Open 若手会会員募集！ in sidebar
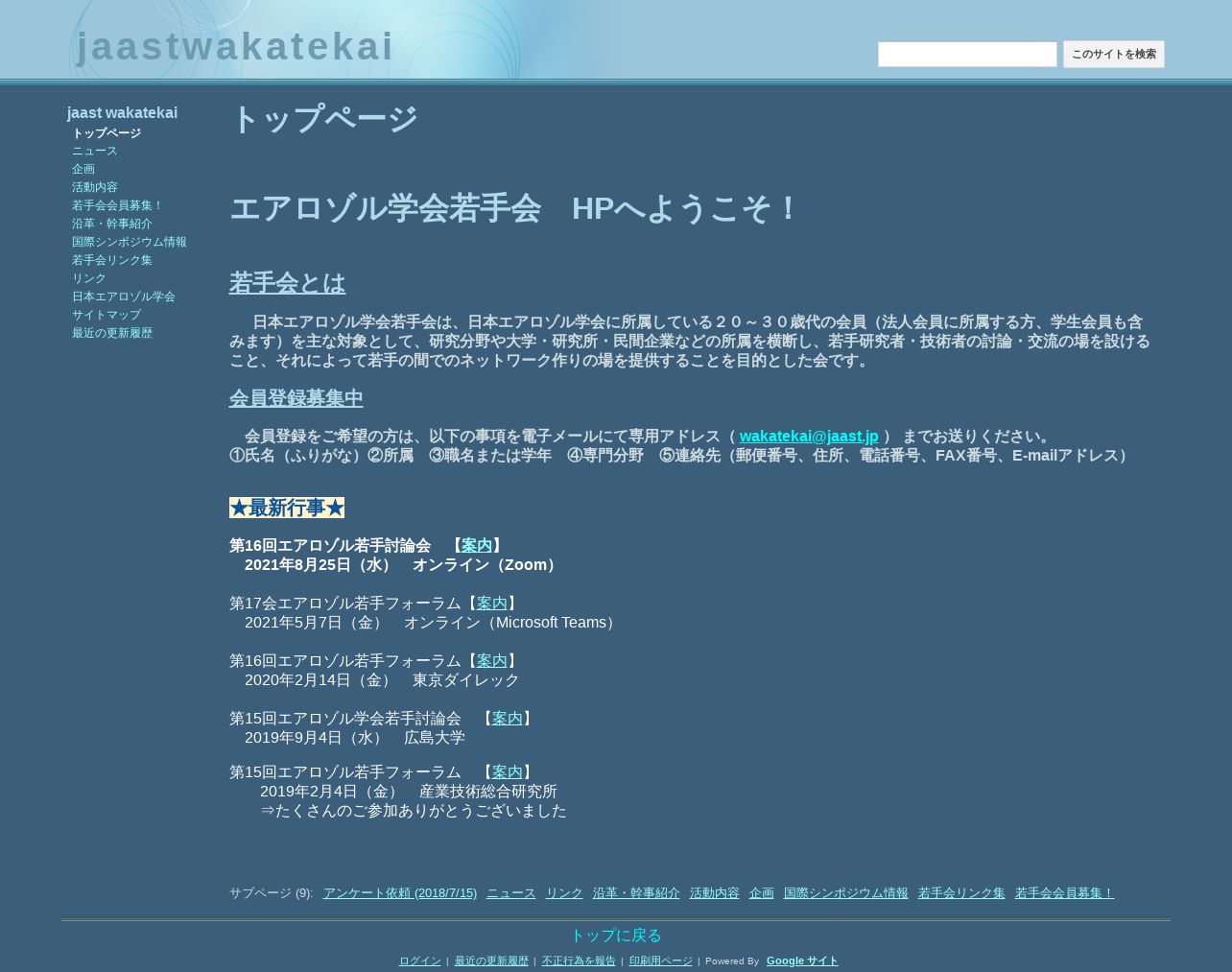 point(118,205)
